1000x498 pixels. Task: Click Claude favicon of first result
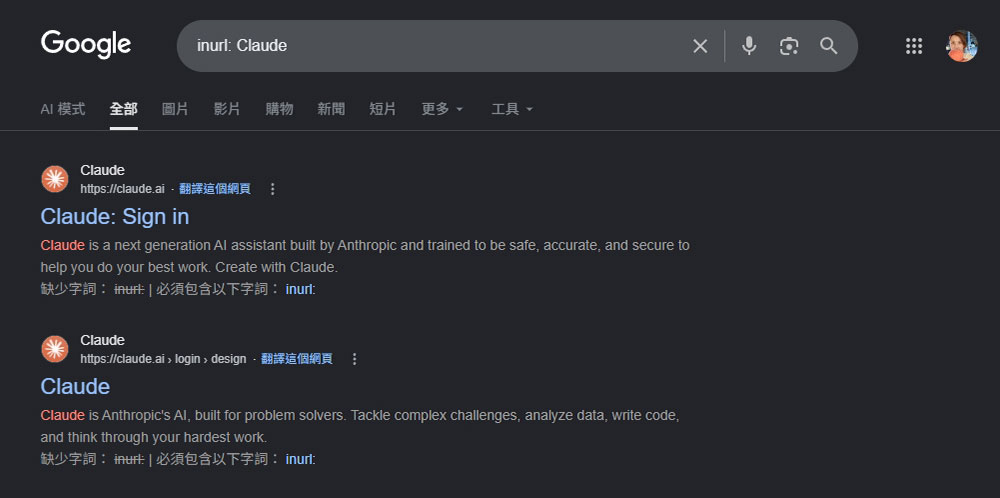point(55,179)
